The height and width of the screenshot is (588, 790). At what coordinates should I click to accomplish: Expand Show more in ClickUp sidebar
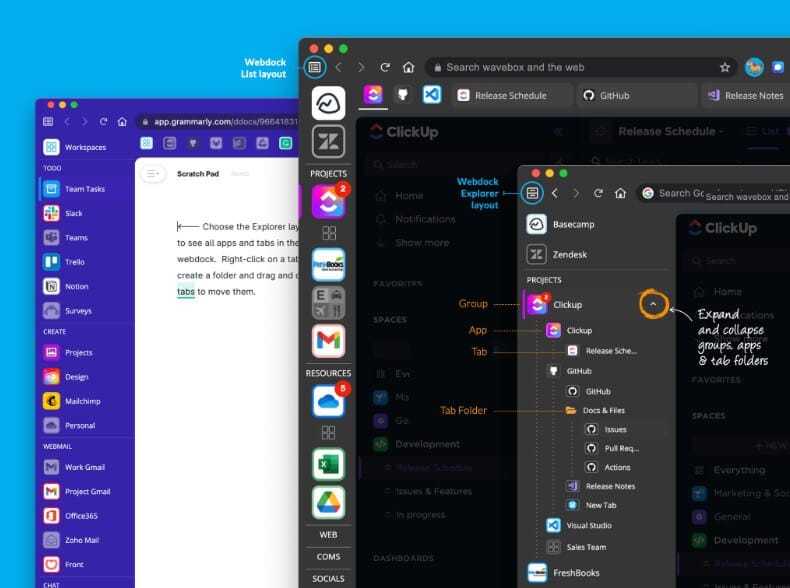coord(421,242)
